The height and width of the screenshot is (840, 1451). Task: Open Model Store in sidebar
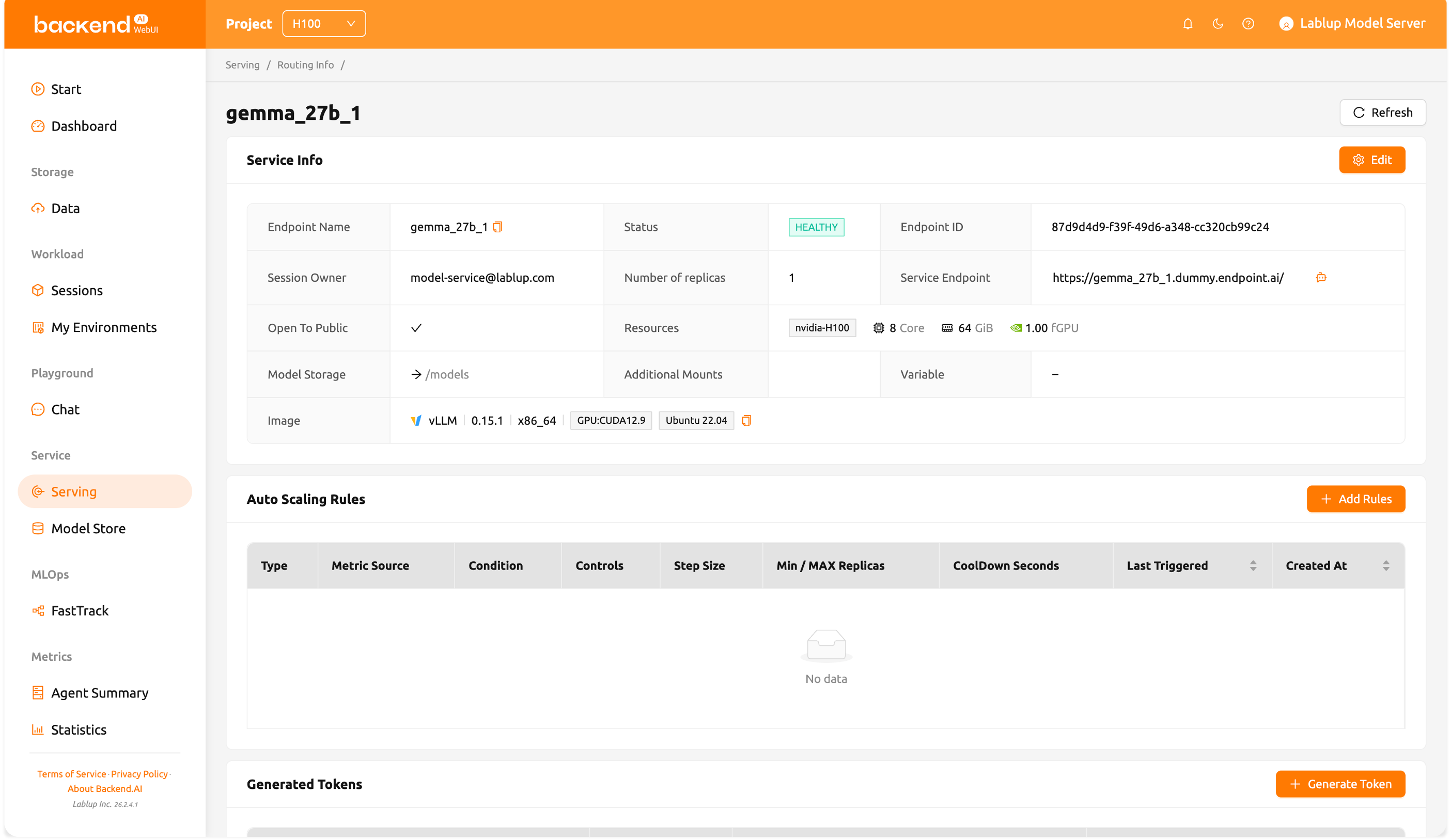point(88,528)
